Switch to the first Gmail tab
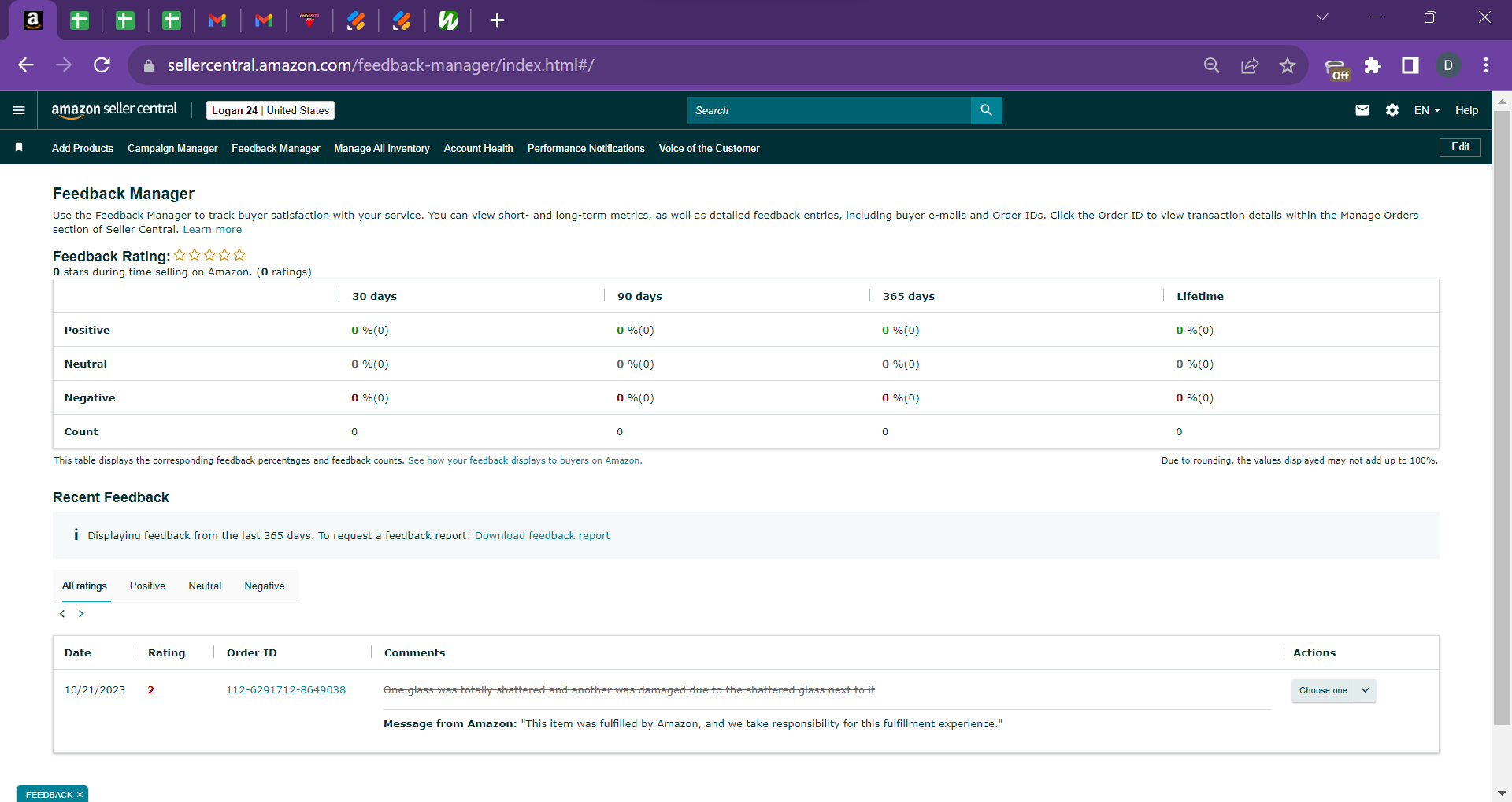 [217, 20]
